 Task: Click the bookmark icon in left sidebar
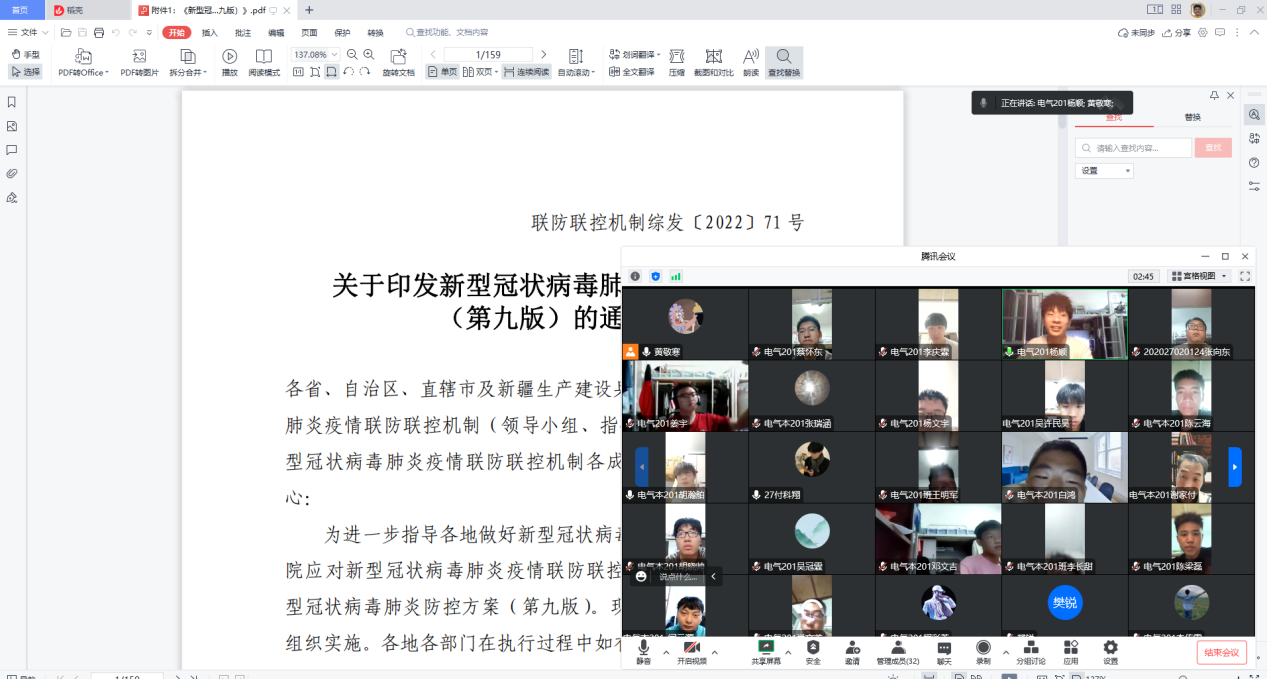pyautogui.click(x=12, y=102)
